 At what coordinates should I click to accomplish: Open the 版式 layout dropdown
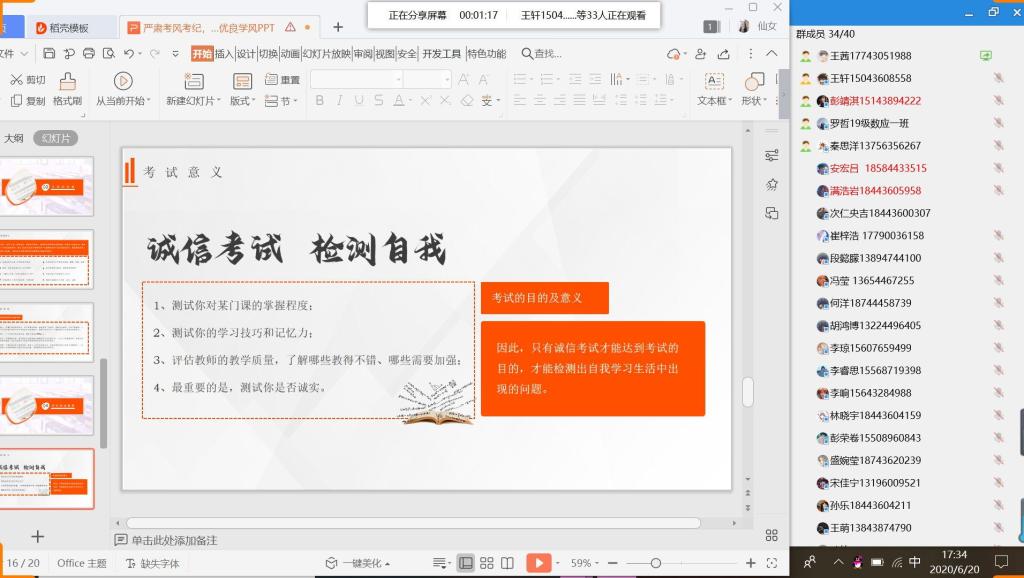(x=242, y=101)
